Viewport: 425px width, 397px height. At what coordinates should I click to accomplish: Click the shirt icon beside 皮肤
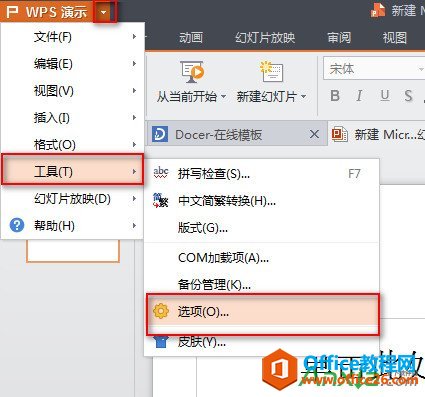point(161,342)
